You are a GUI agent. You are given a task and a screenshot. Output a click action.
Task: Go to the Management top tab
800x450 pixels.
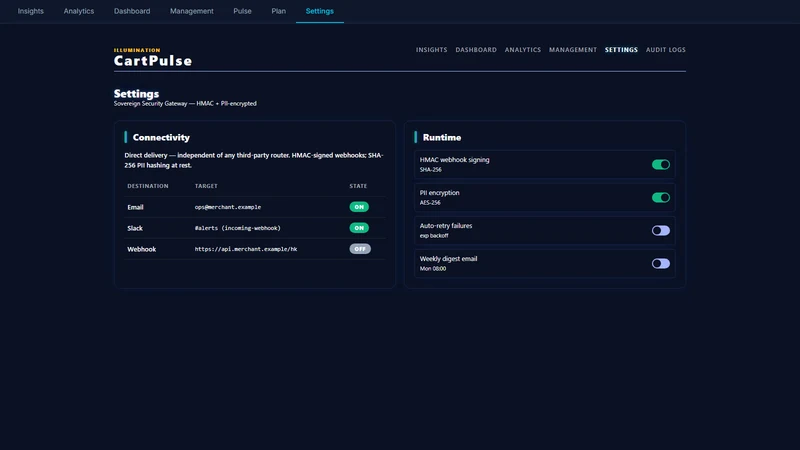[x=192, y=11]
